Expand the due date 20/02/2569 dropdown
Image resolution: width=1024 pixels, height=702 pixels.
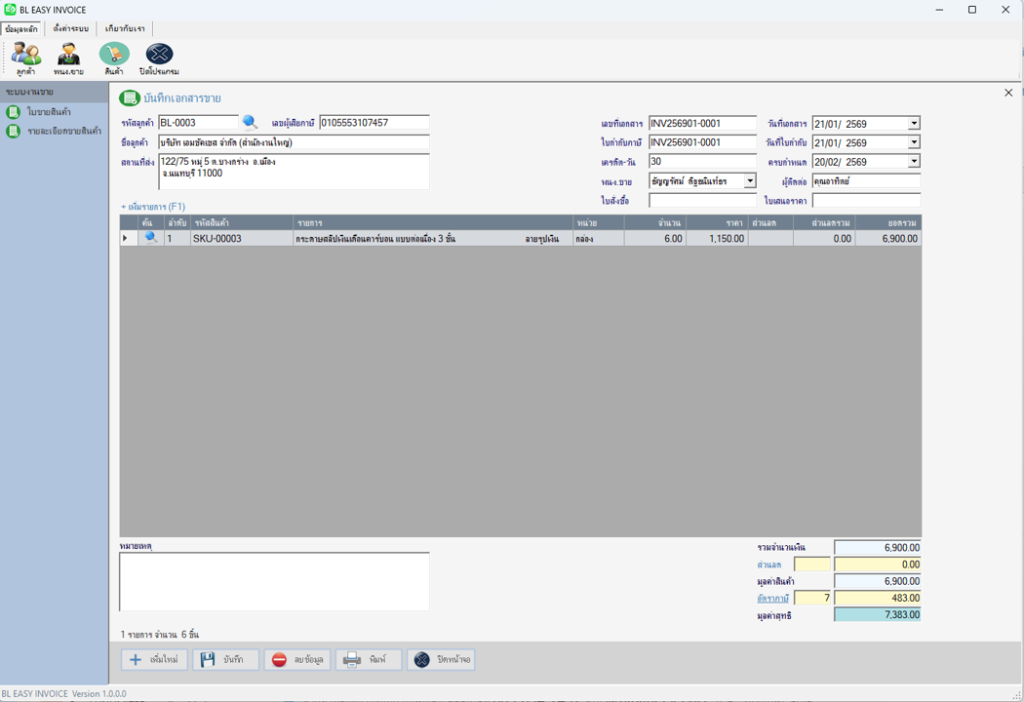click(x=913, y=161)
